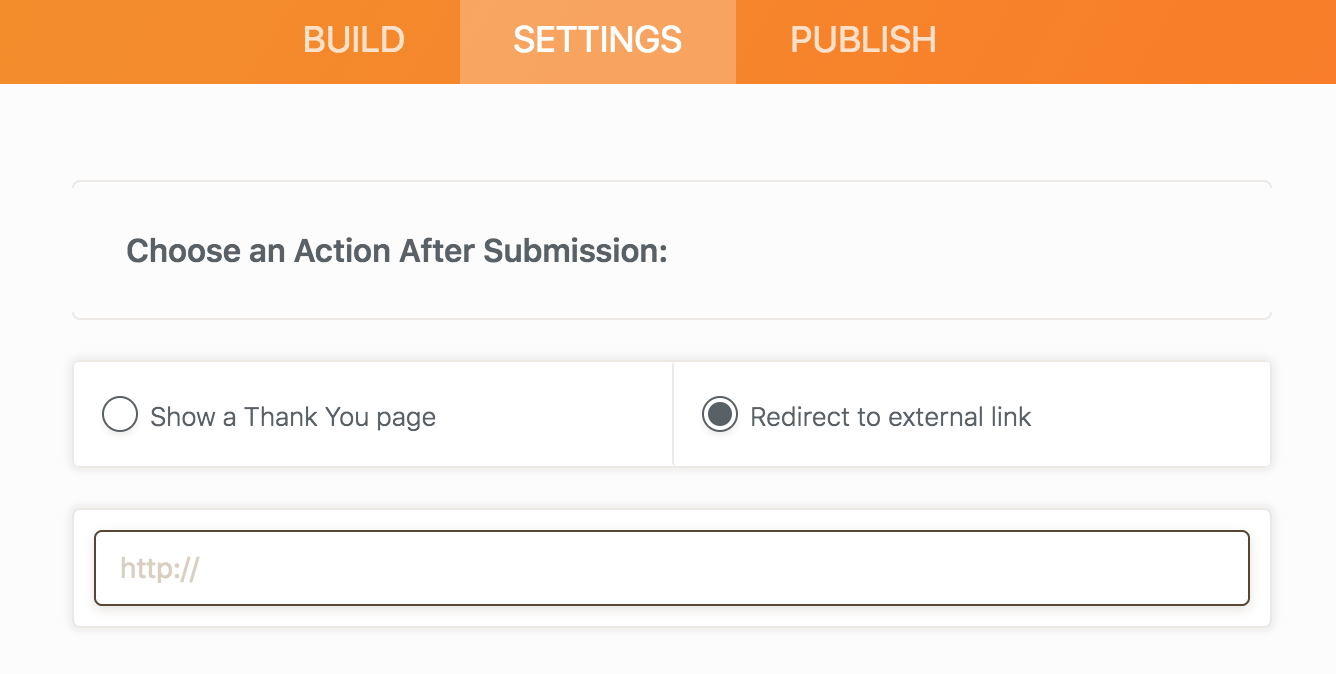Click the empty right end of the URL field
This screenshot has width=1336, height=674.
click(1180, 568)
